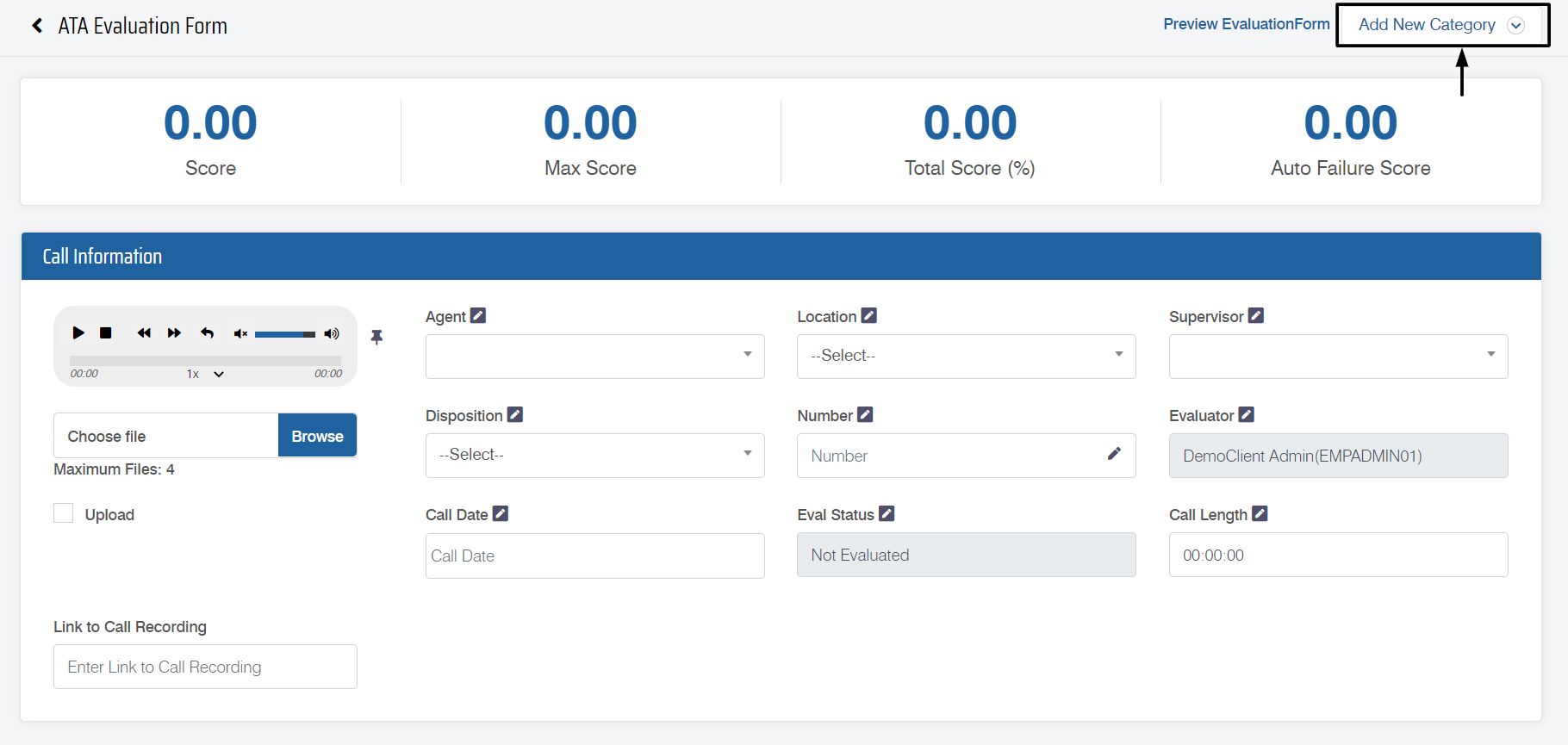
Task: Click the Browse button
Action: tap(317, 436)
